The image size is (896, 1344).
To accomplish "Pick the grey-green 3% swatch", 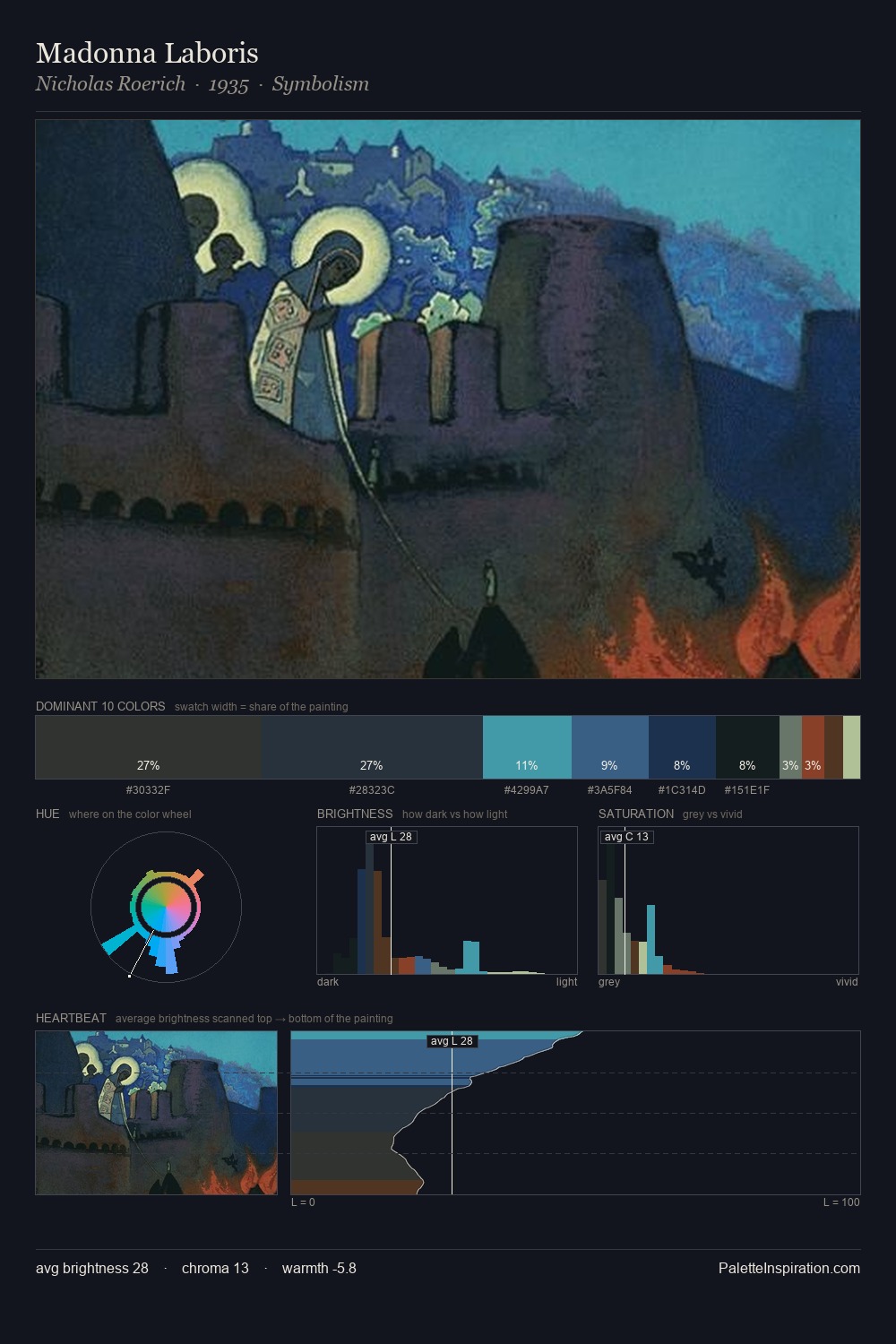I will (x=790, y=747).
